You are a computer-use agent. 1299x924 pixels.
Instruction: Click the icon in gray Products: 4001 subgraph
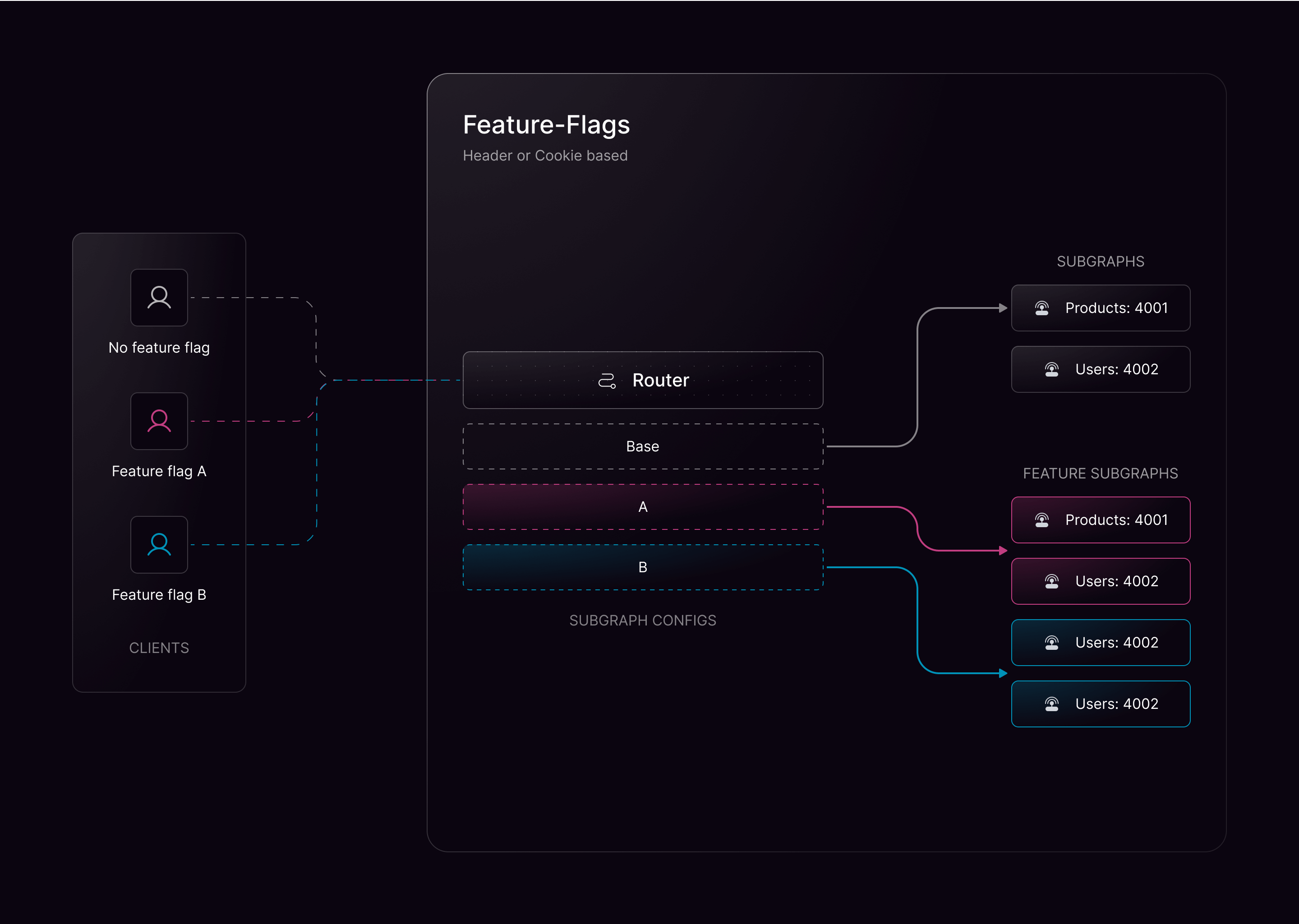point(1041,308)
